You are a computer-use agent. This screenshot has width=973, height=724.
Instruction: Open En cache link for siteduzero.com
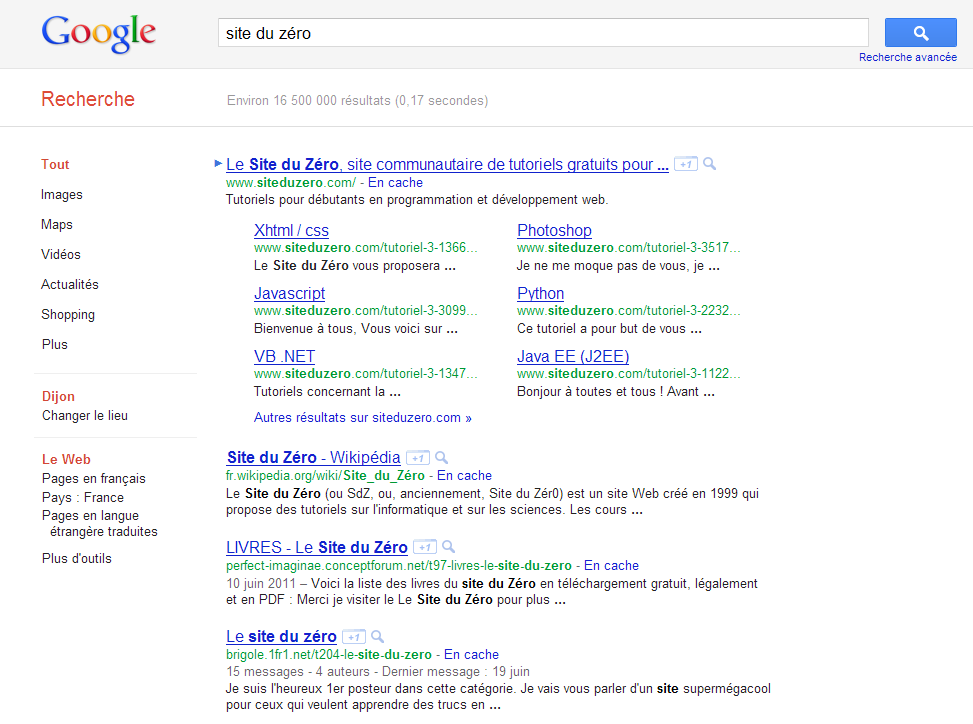395,182
